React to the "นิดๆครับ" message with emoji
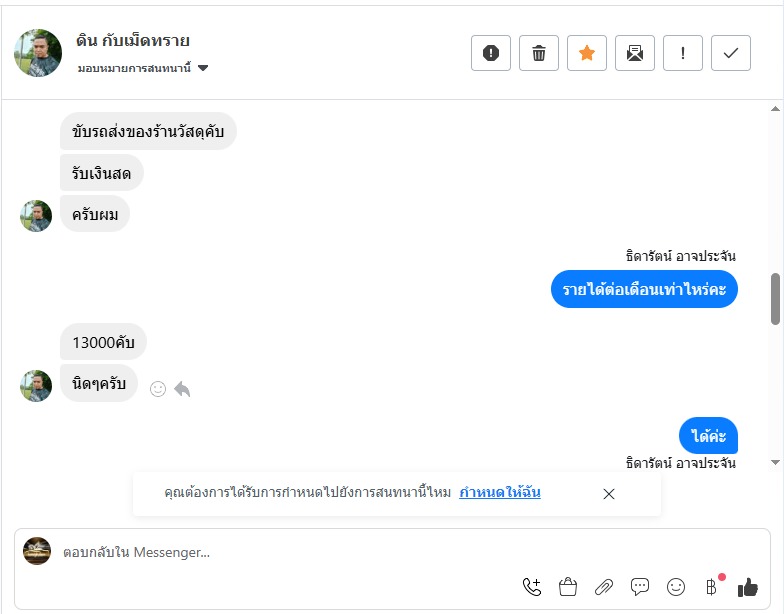The width and height of the screenshot is (784, 614). pyautogui.click(x=158, y=389)
